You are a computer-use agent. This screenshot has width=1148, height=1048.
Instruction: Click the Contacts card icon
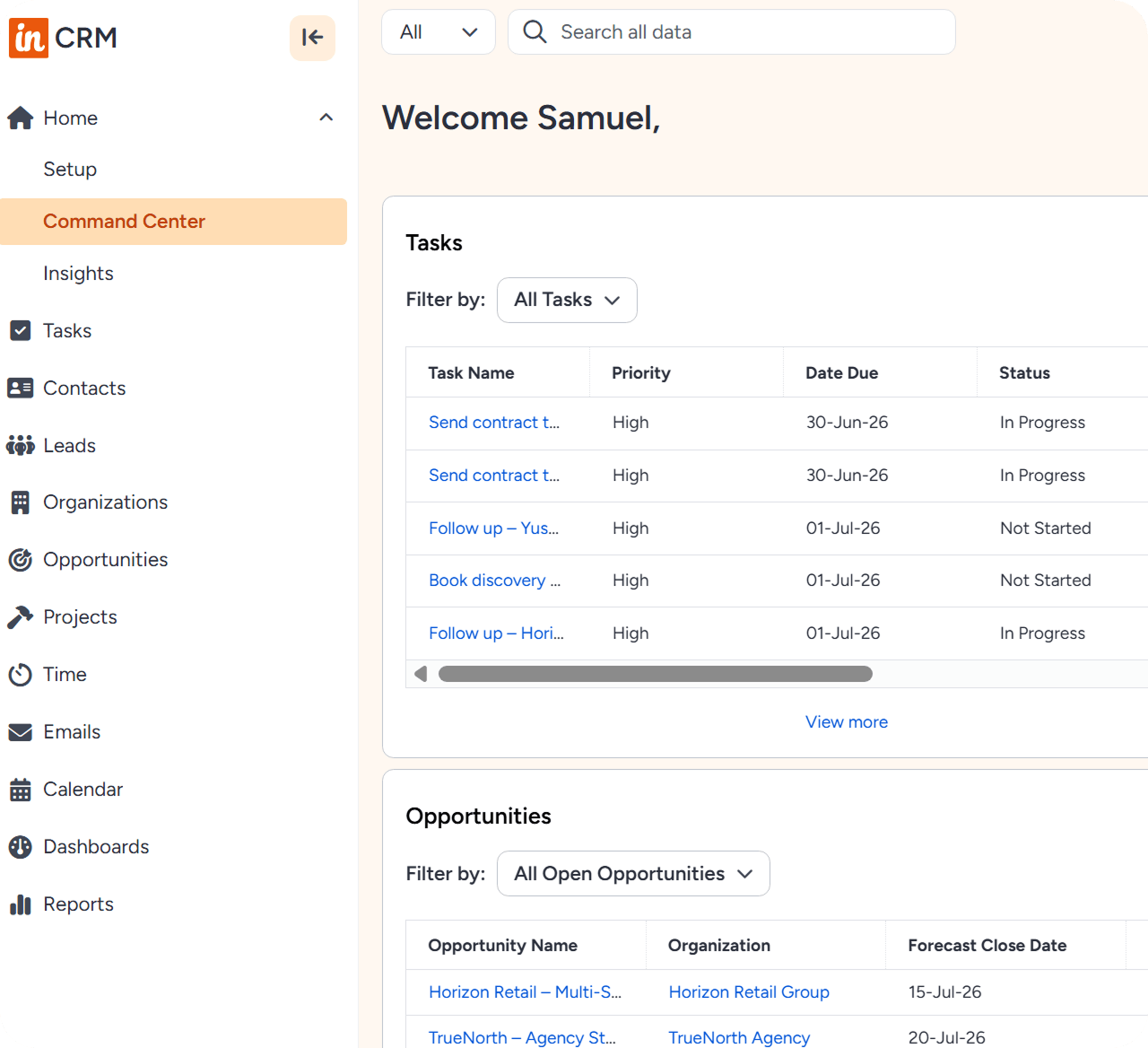click(20, 389)
